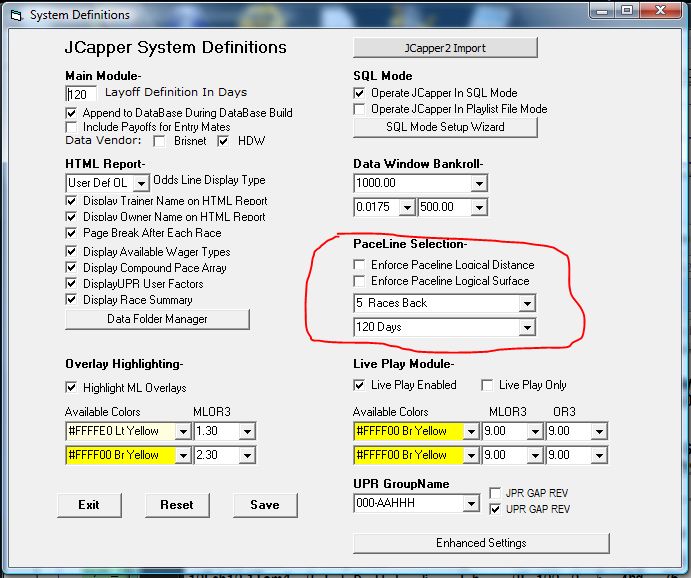Open the Data Folder Manager

157,319
